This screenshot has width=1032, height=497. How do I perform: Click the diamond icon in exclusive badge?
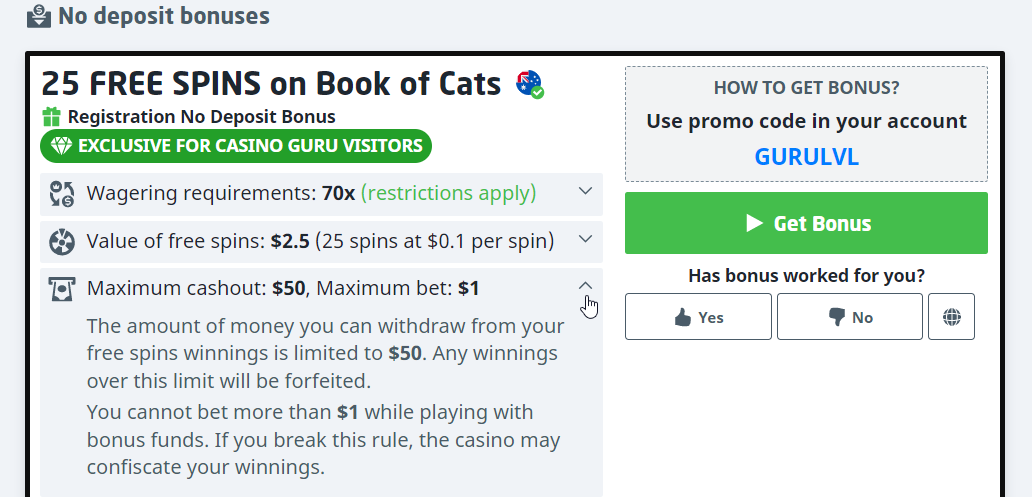(62, 146)
